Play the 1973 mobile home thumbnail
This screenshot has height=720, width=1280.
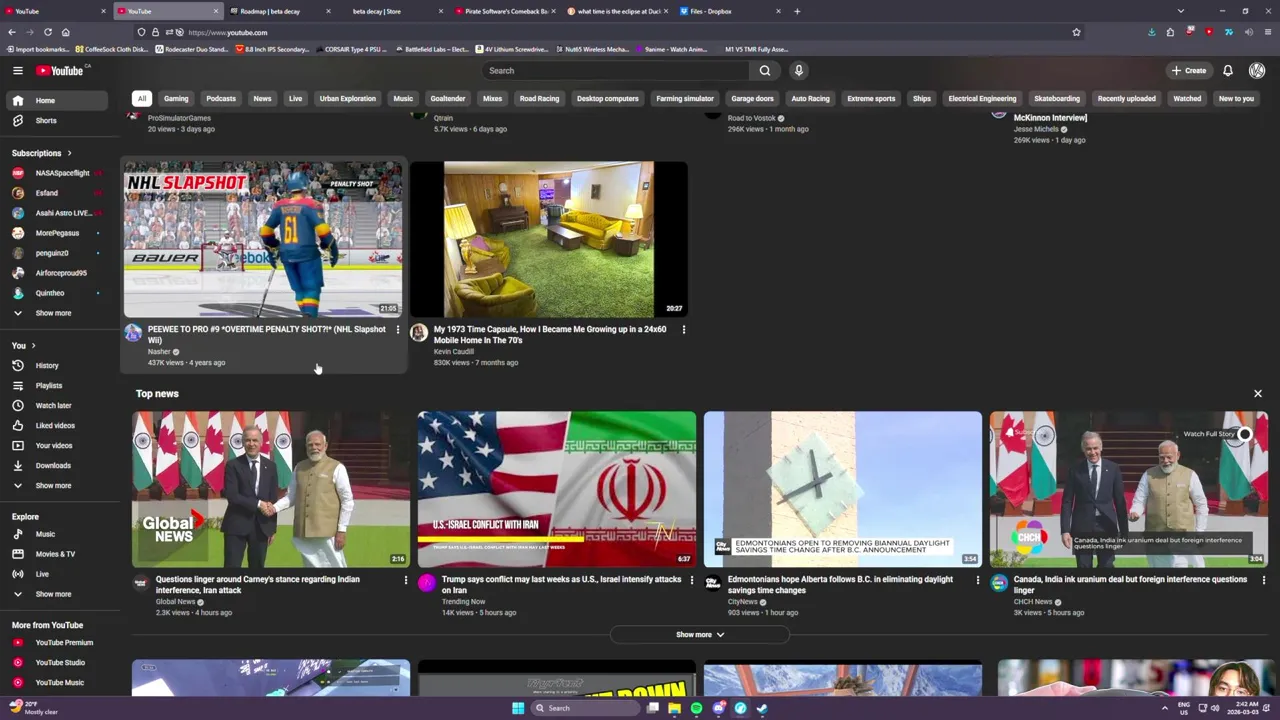[549, 239]
